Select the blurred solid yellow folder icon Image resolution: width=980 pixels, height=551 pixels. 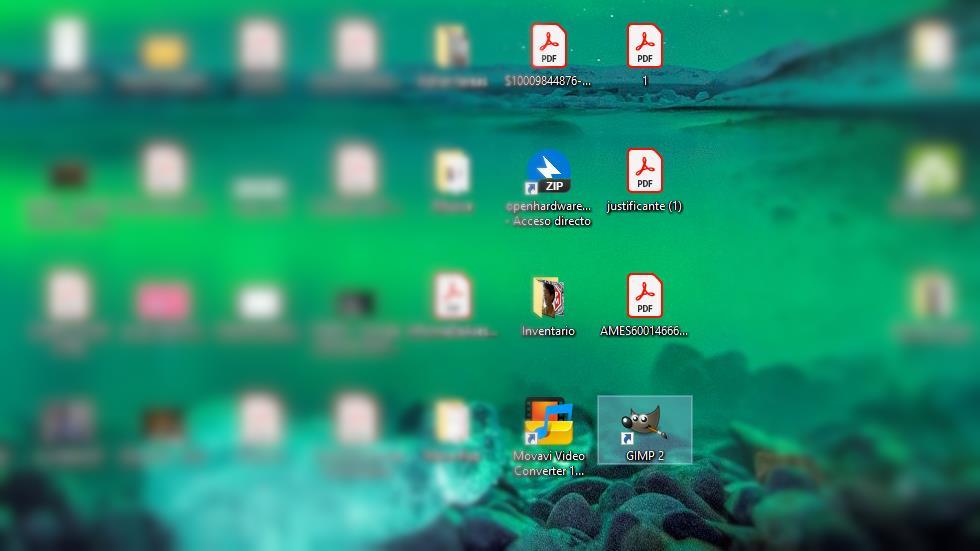click(163, 52)
